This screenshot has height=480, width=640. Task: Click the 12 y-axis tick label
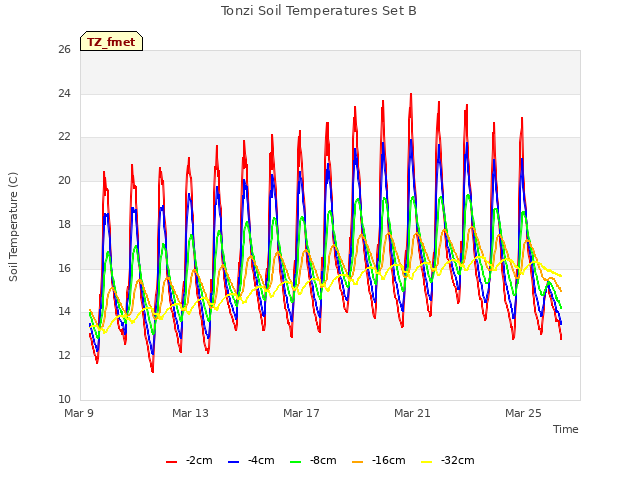pyautogui.click(x=64, y=356)
